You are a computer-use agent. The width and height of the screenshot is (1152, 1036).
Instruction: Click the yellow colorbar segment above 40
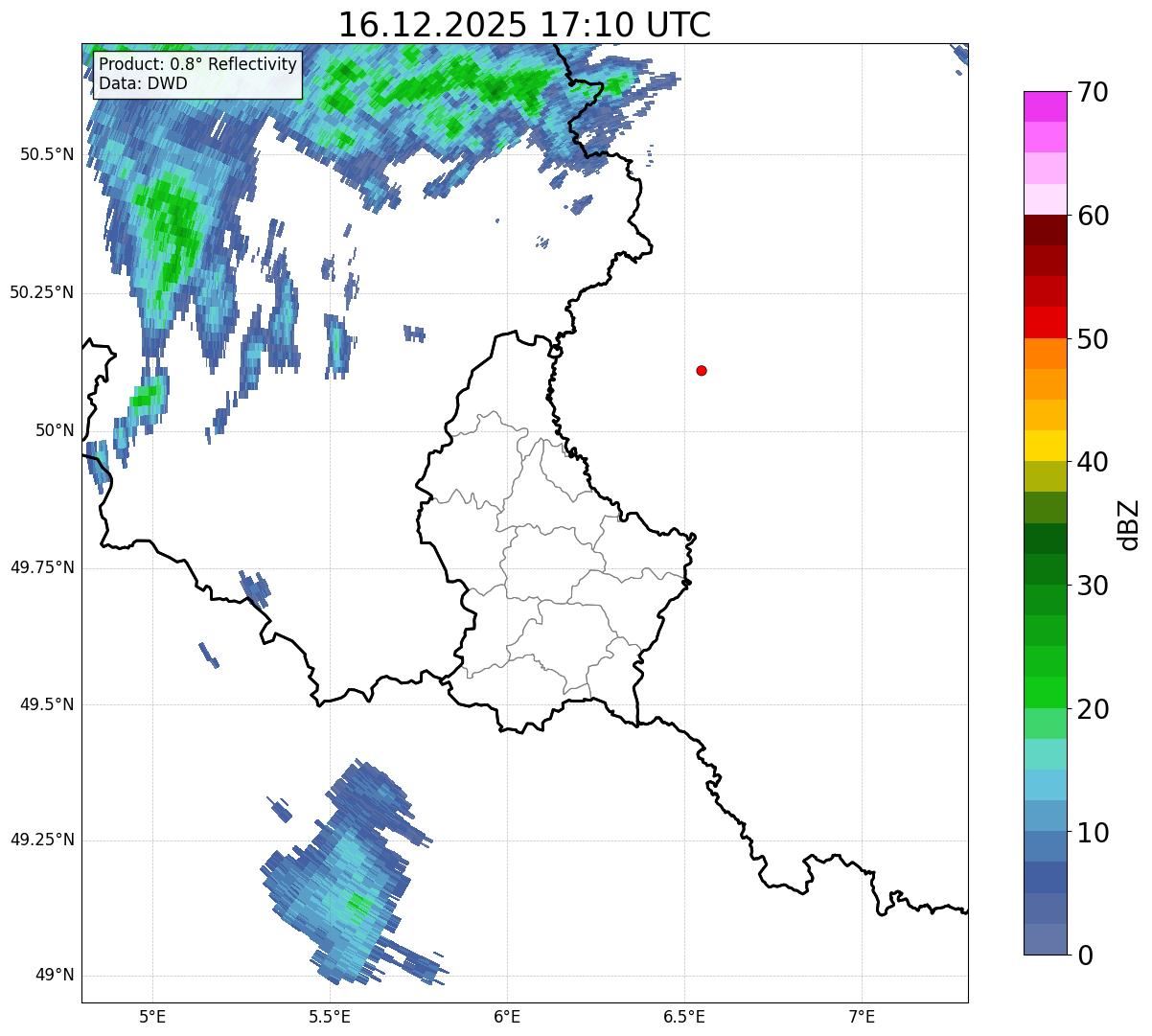[1046, 446]
